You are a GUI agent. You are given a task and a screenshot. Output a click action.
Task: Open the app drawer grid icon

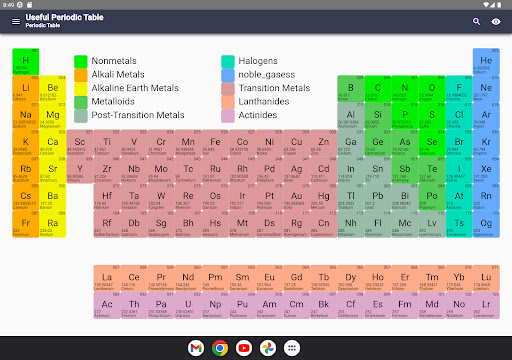(292, 348)
